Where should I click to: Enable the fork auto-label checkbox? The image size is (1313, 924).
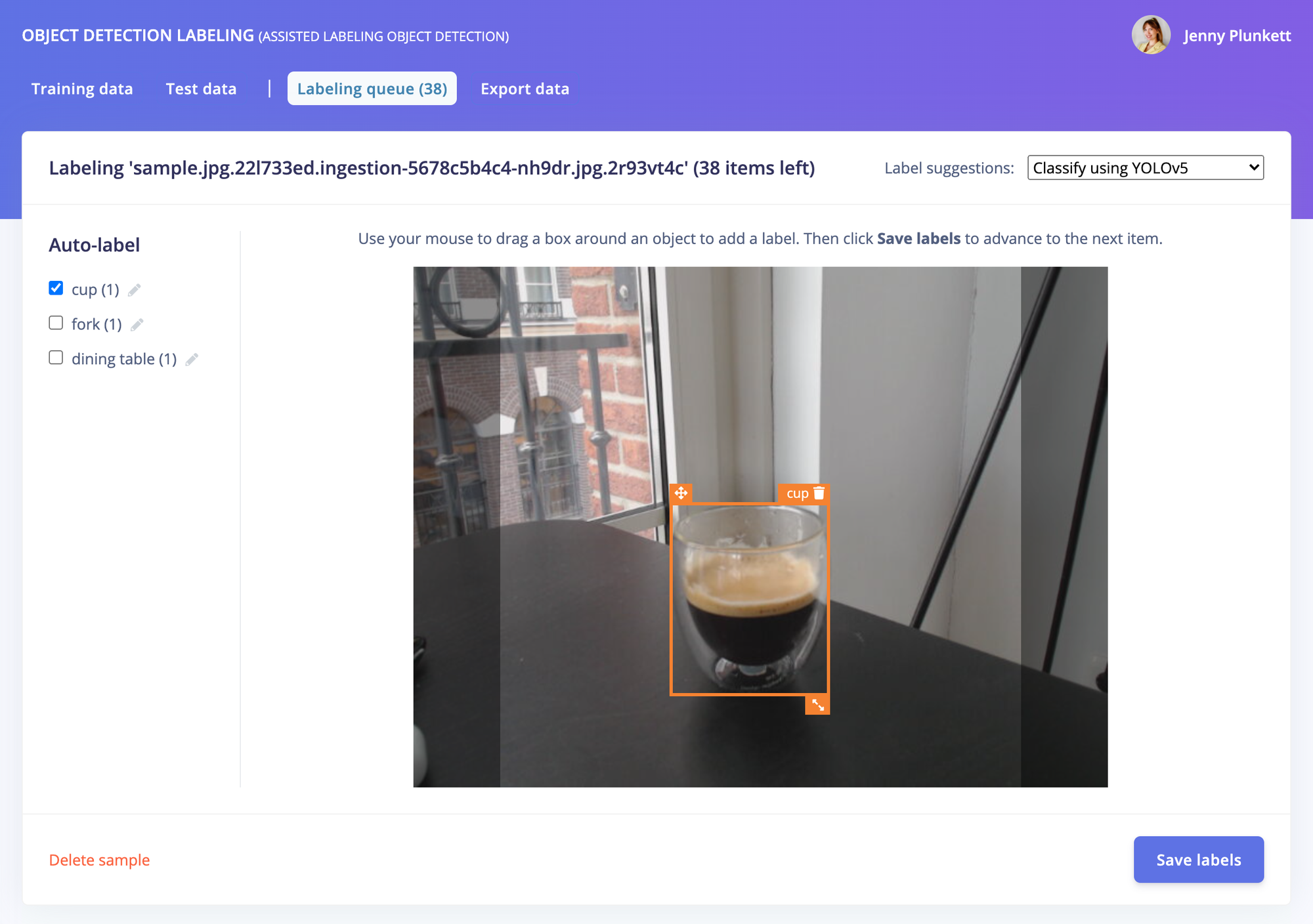pos(56,323)
